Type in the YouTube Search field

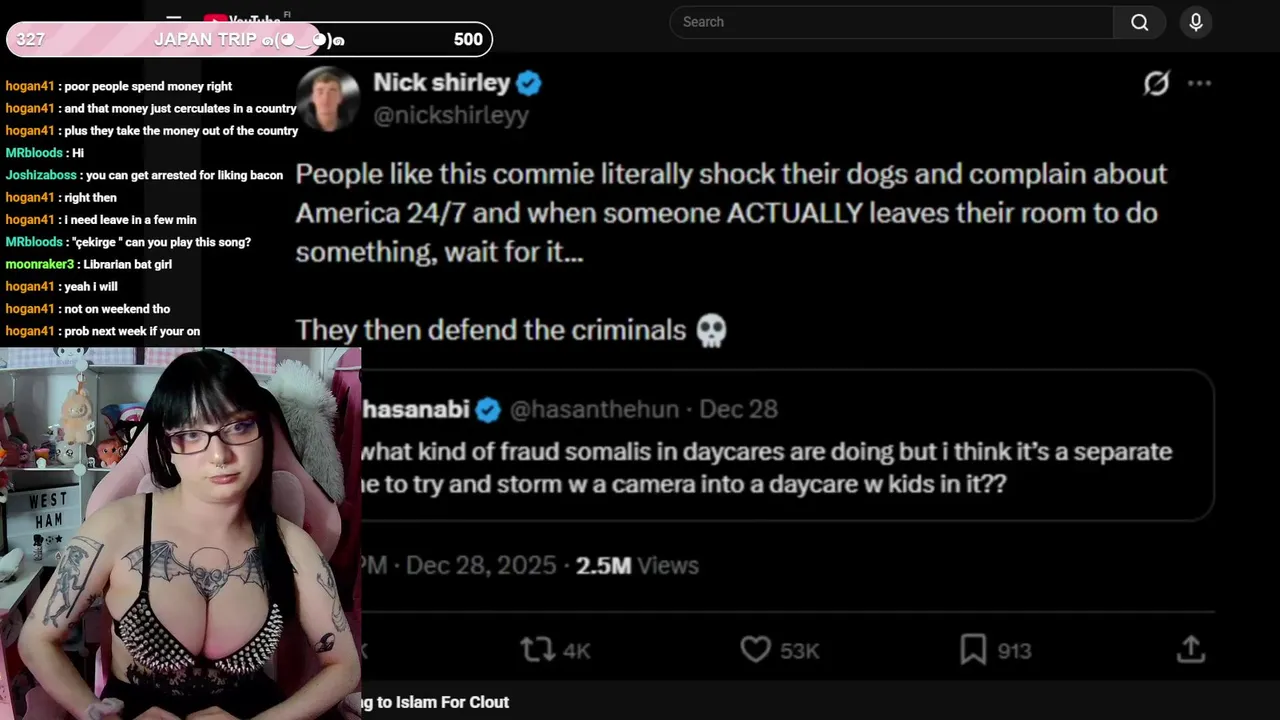click(890, 22)
